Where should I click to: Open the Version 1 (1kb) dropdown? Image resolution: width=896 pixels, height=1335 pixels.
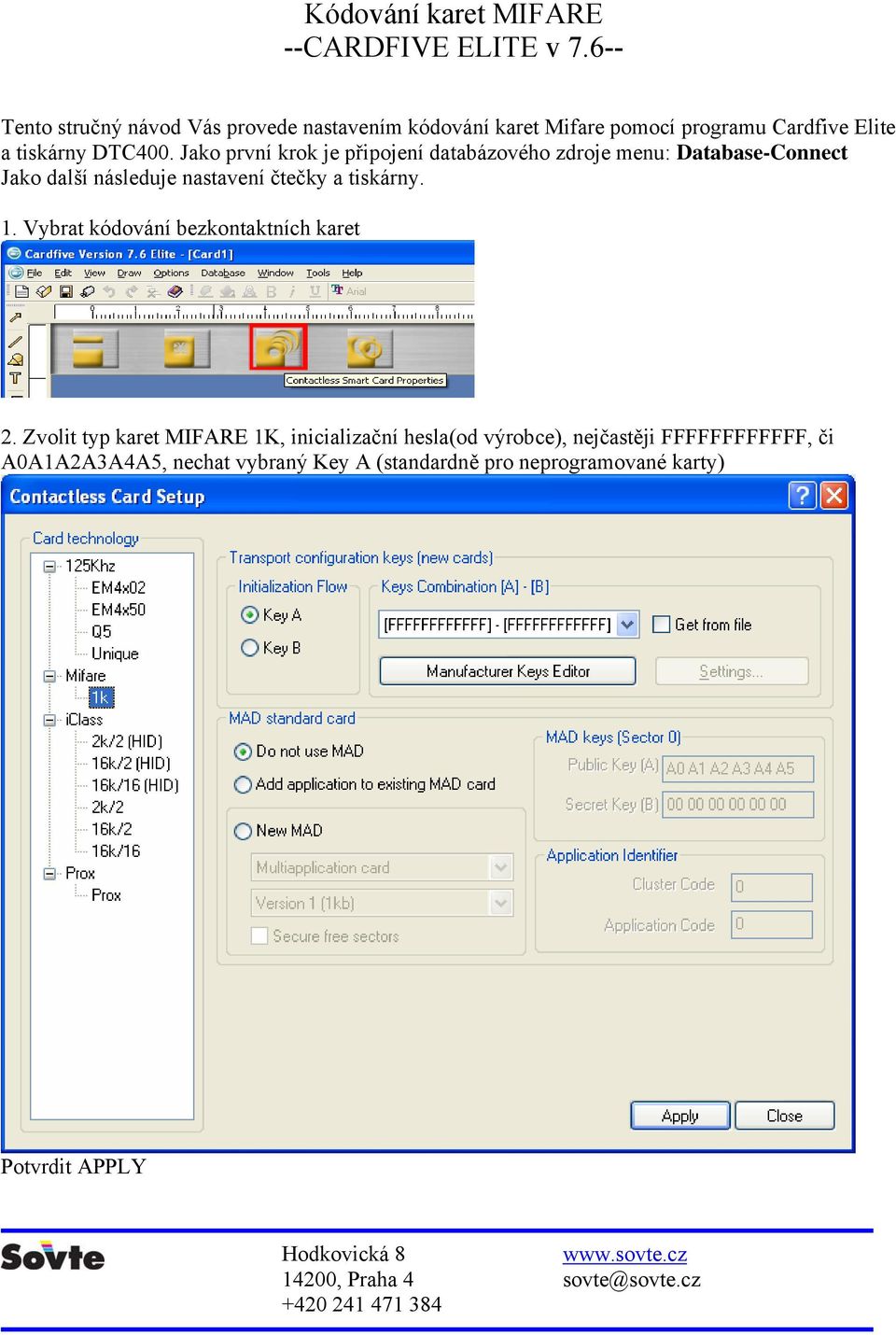501,903
